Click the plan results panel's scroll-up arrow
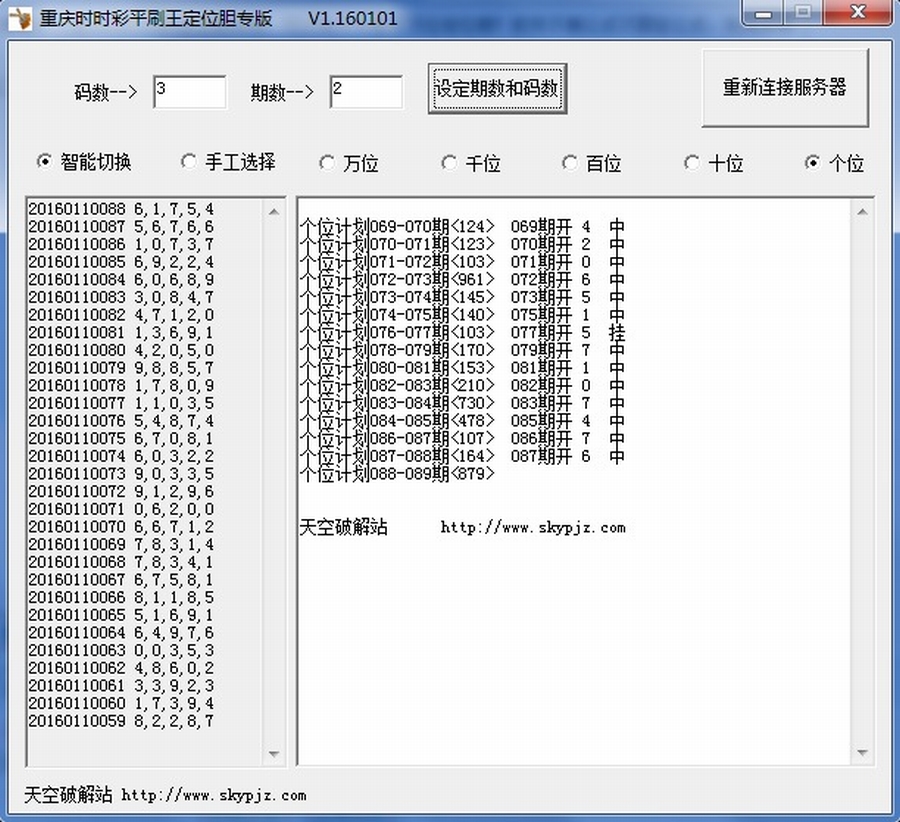Screen dimensions: 900x822 (x=861, y=211)
